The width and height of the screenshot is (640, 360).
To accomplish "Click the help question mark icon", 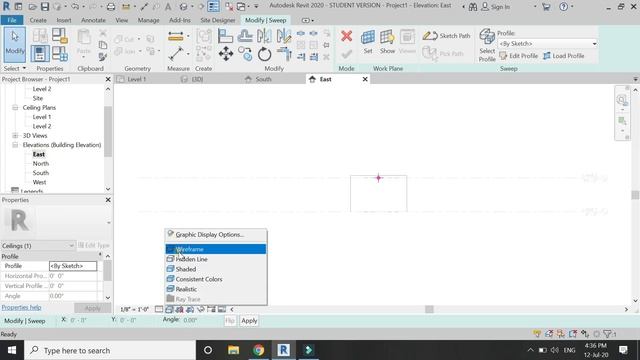I will point(563,7).
